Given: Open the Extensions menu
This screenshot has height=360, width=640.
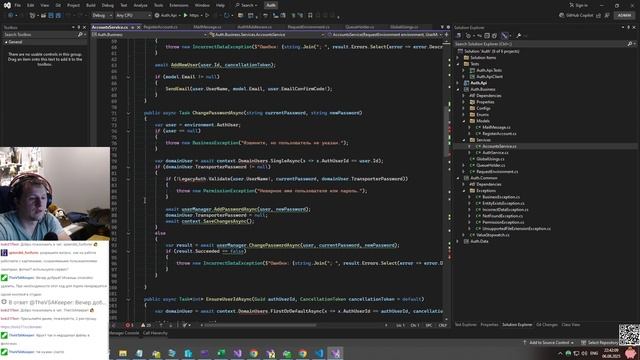Looking at the screenshot, I should [179, 5].
